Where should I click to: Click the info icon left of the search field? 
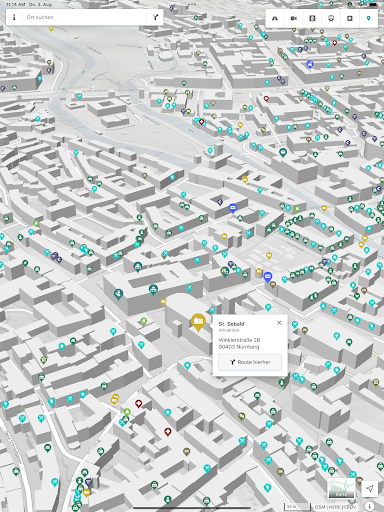pos(14,17)
